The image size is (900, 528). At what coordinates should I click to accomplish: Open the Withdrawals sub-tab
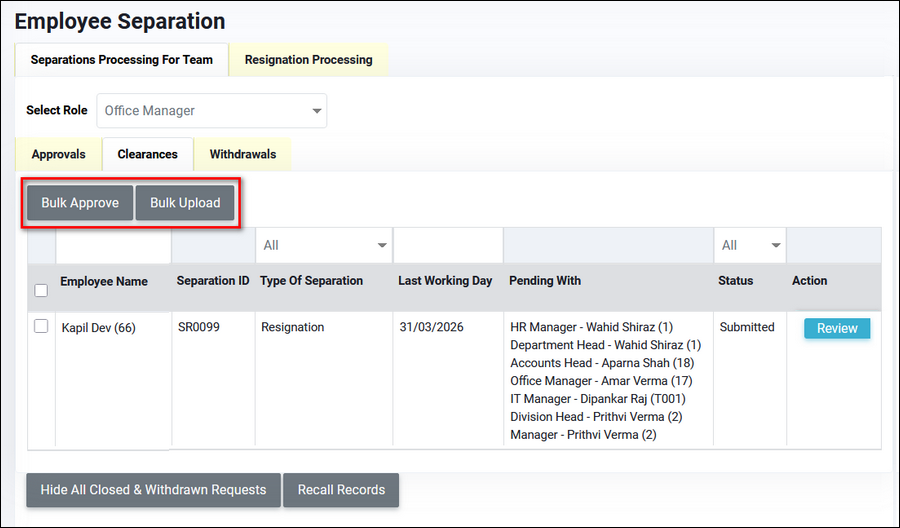pos(242,155)
